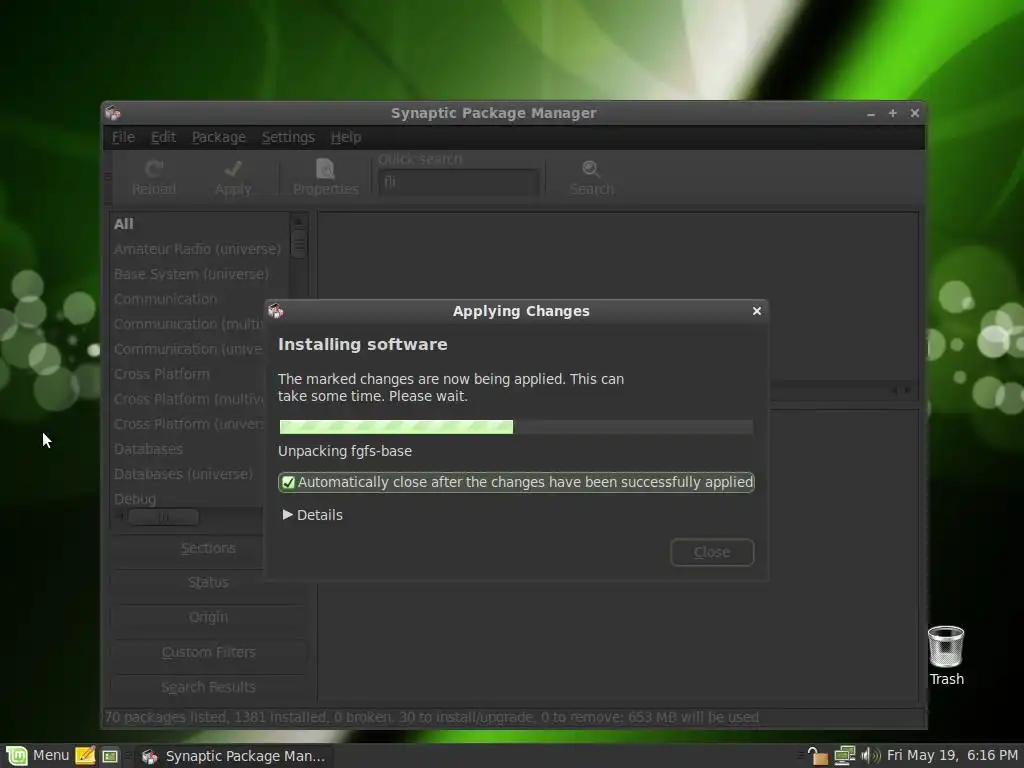1024x768 pixels.
Task: Open the Mint Menu logo icon
Action: click(x=16, y=756)
